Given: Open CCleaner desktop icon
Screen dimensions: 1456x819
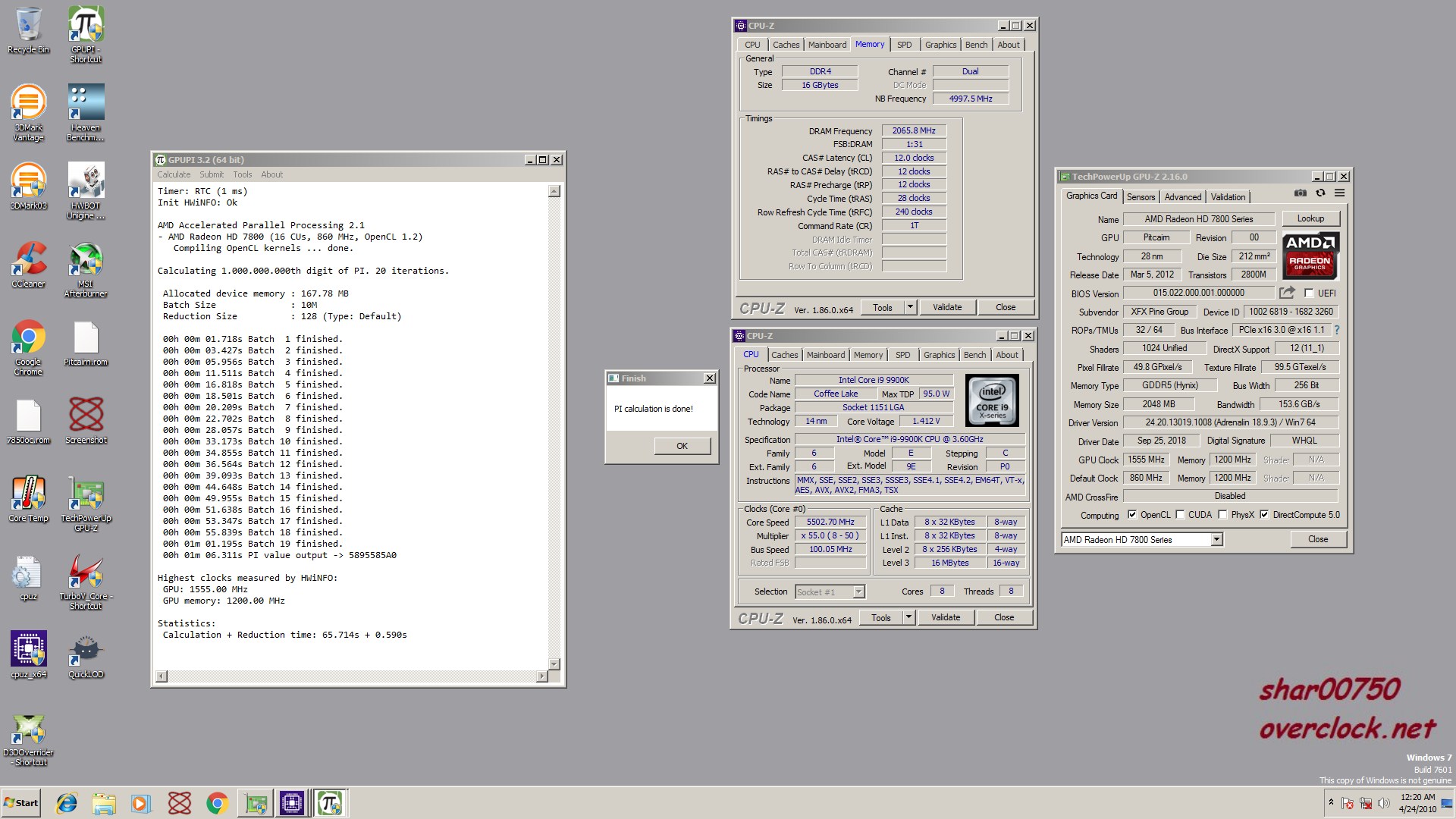Looking at the screenshot, I should tap(28, 265).
